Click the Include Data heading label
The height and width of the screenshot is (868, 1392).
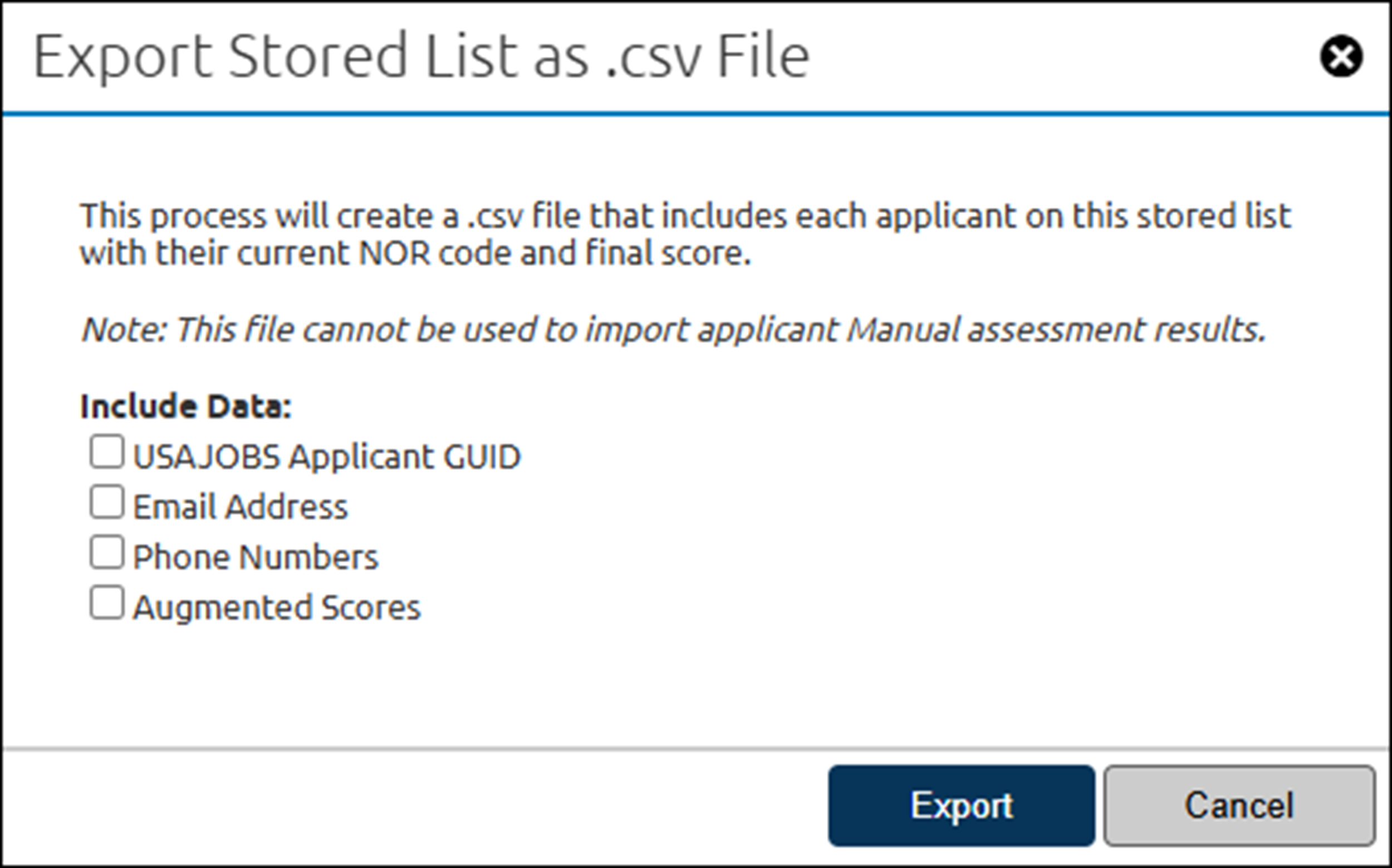point(186,406)
